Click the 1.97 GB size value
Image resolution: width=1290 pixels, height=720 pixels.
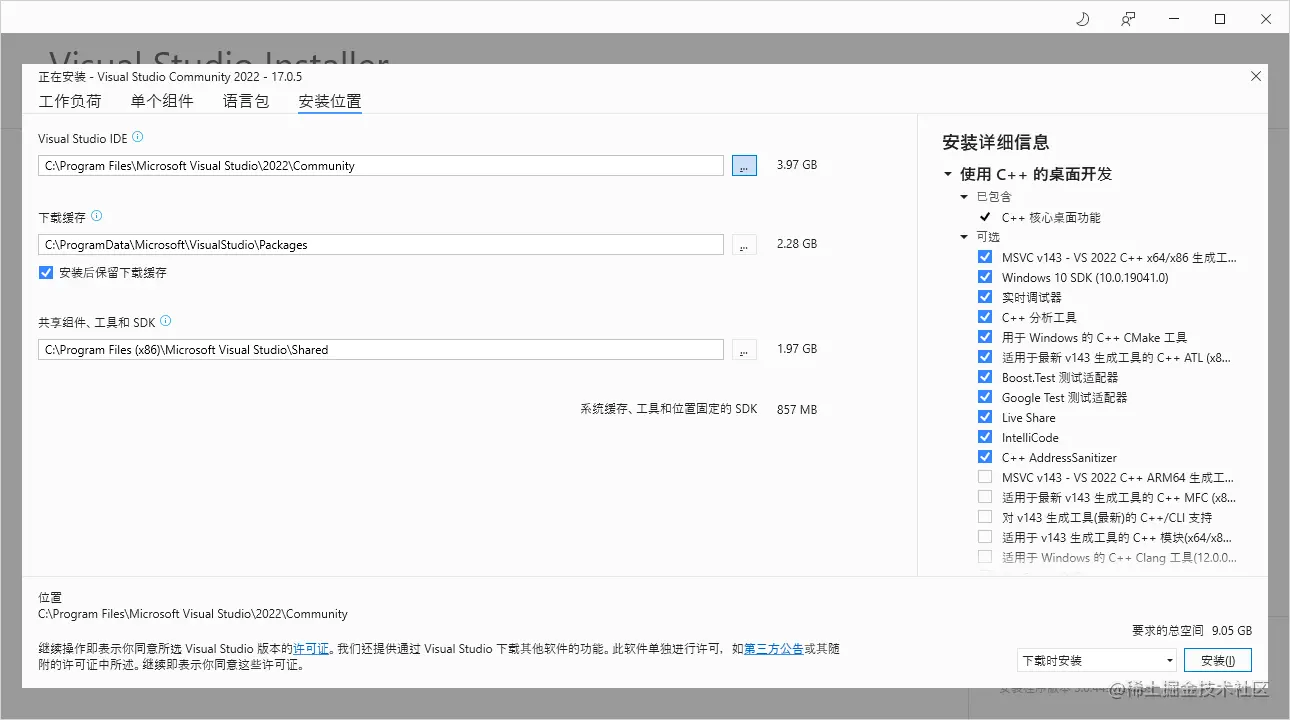797,349
